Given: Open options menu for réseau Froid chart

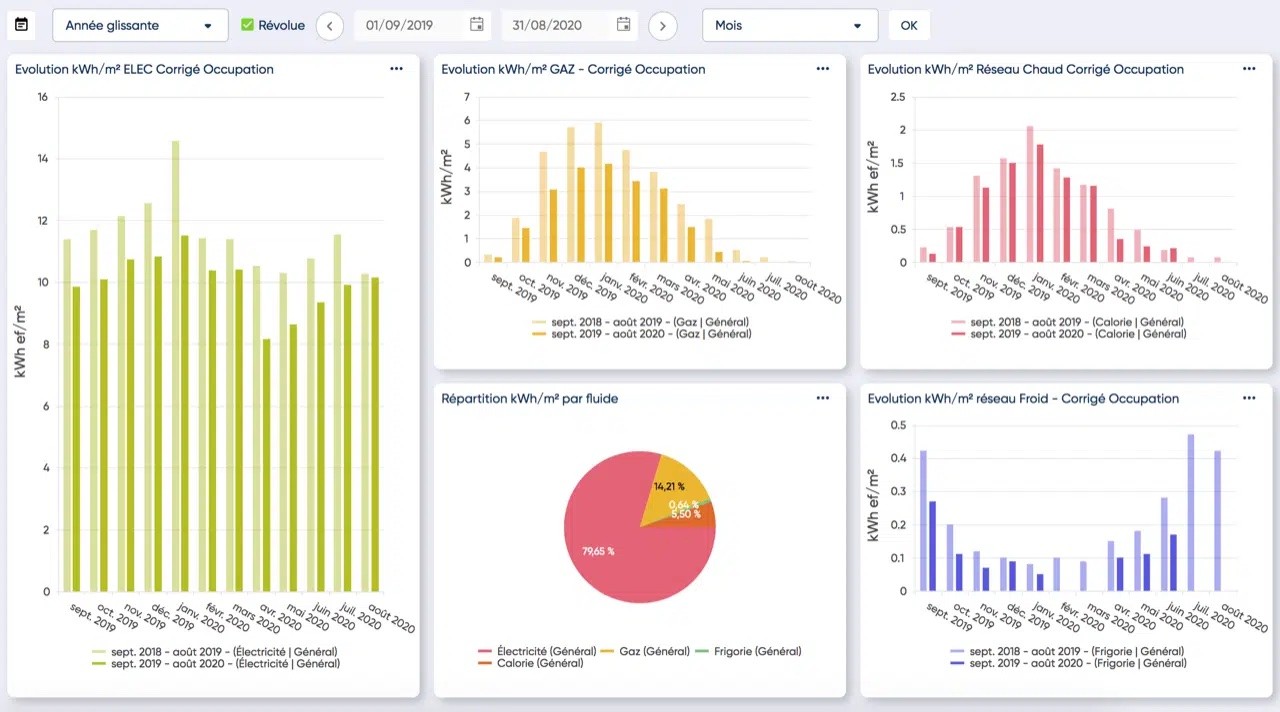Looking at the screenshot, I should (x=1249, y=398).
